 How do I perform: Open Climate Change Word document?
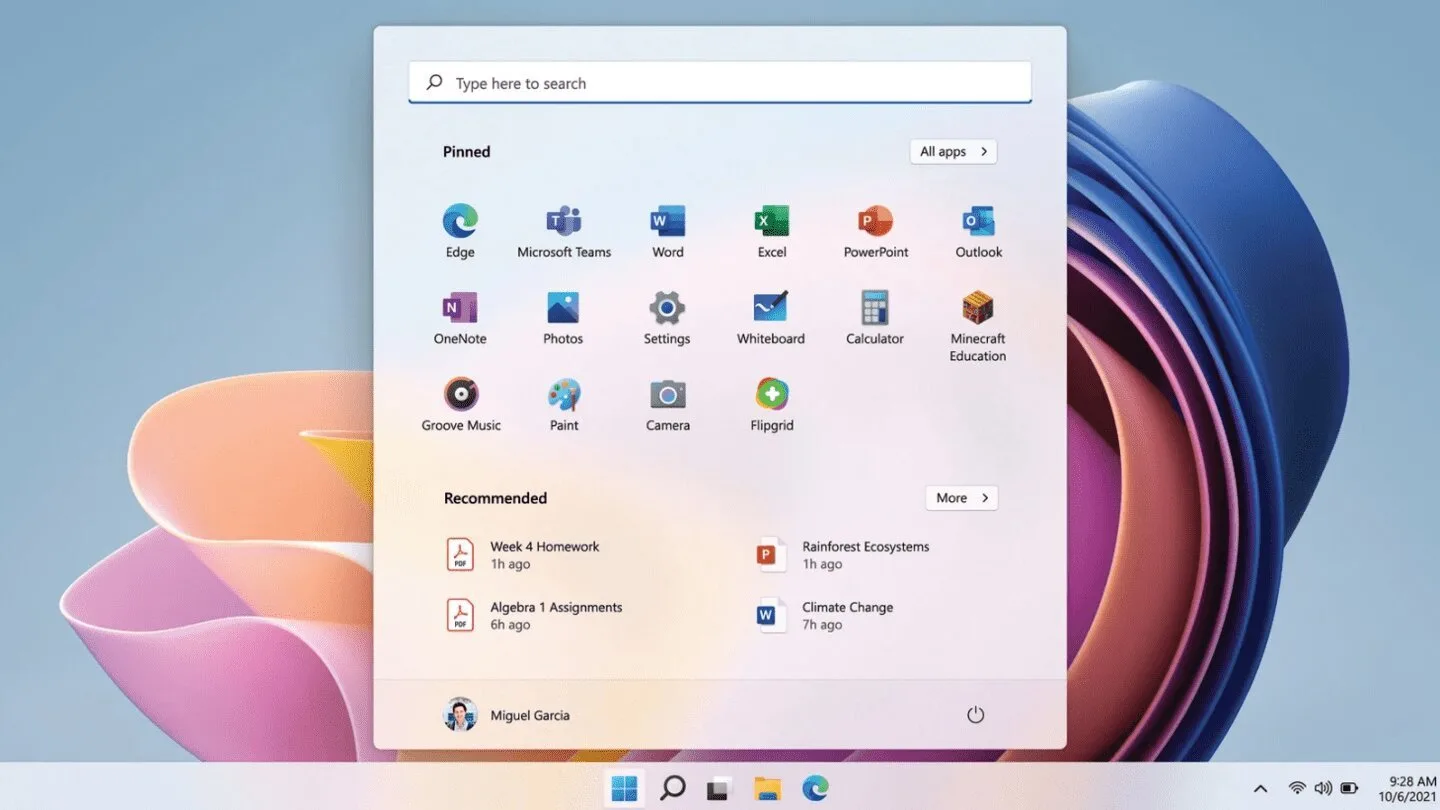point(825,615)
